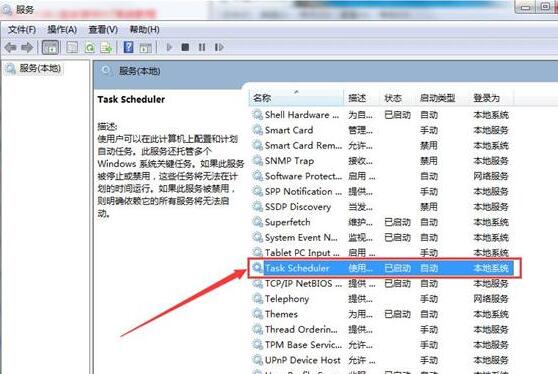Image resolution: width=558 pixels, height=374 pixels.
Task: Click the Back arrow toolbar icon
Action: [11, 47]
